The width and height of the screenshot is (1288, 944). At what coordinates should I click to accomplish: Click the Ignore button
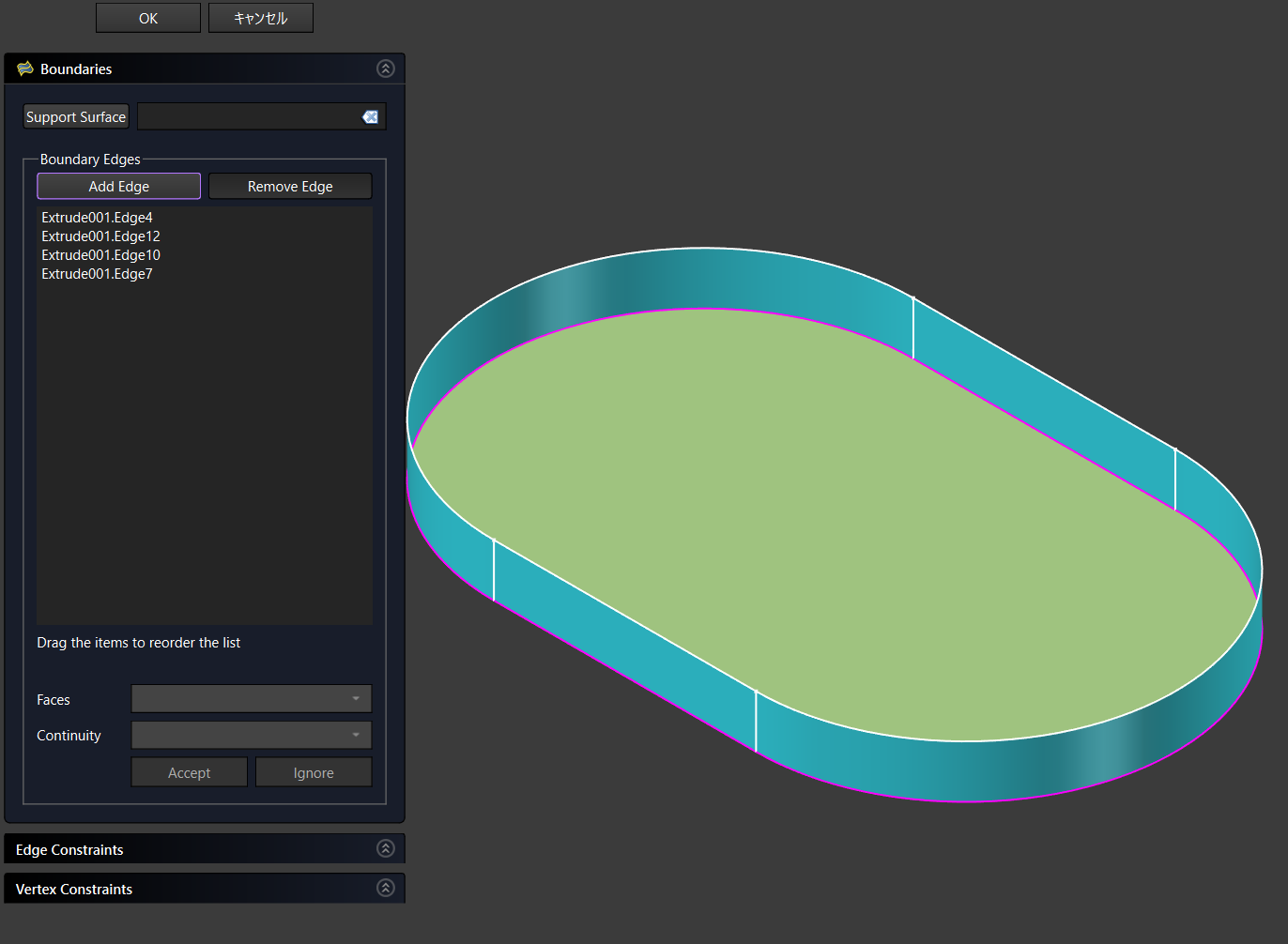(314, 772)
